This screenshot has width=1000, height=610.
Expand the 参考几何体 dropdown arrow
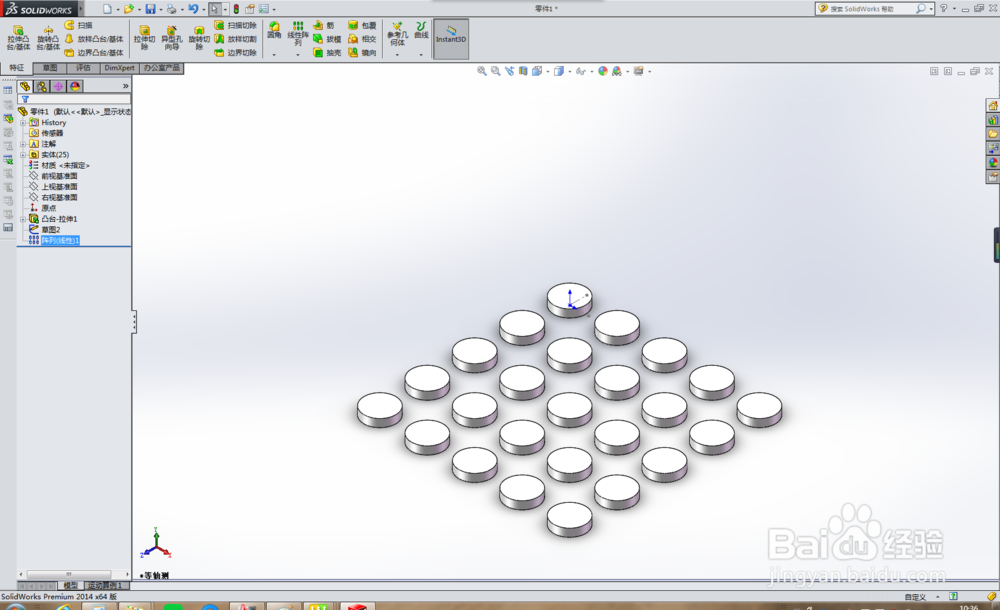point(397,55)
